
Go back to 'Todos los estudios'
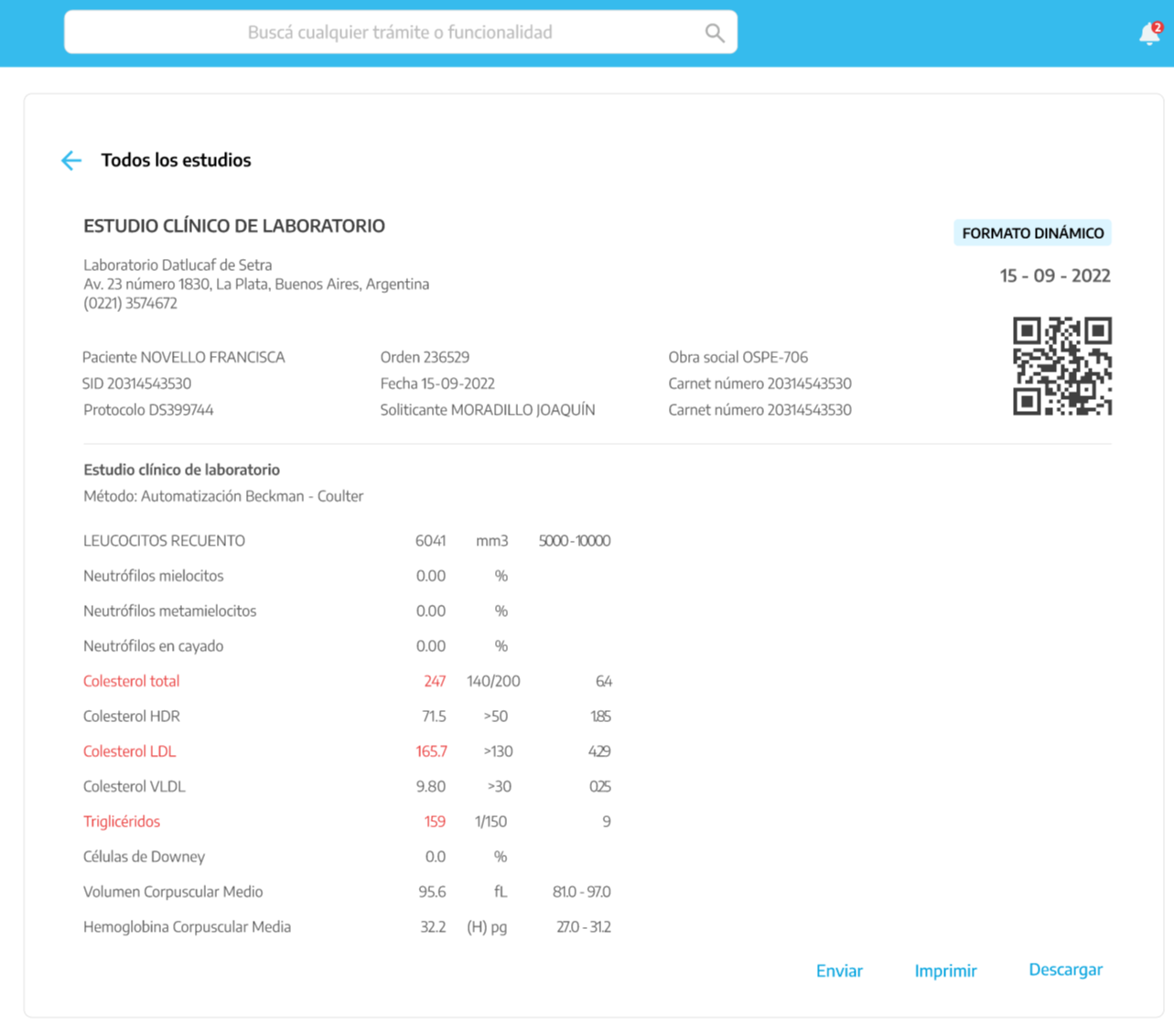(x=176, y=160)
